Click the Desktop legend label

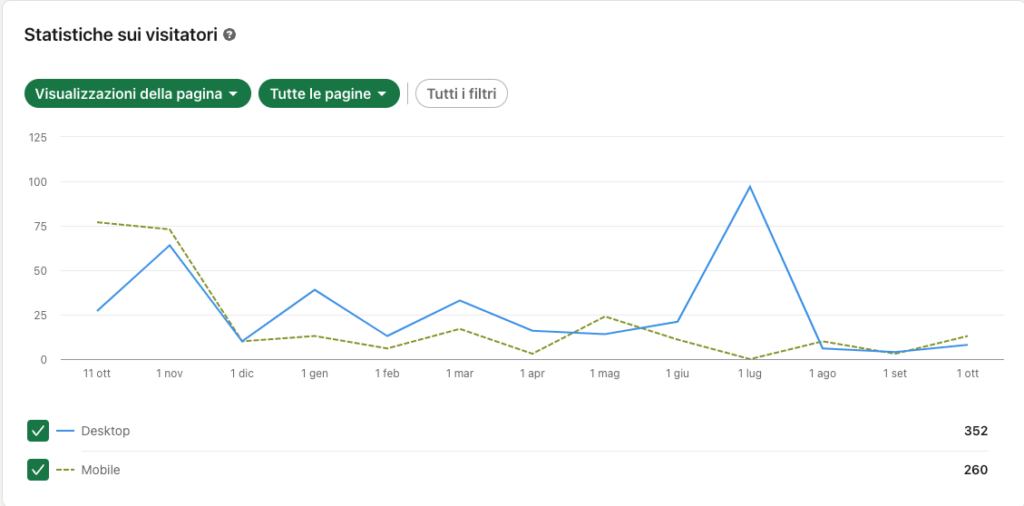click(105, 431)
